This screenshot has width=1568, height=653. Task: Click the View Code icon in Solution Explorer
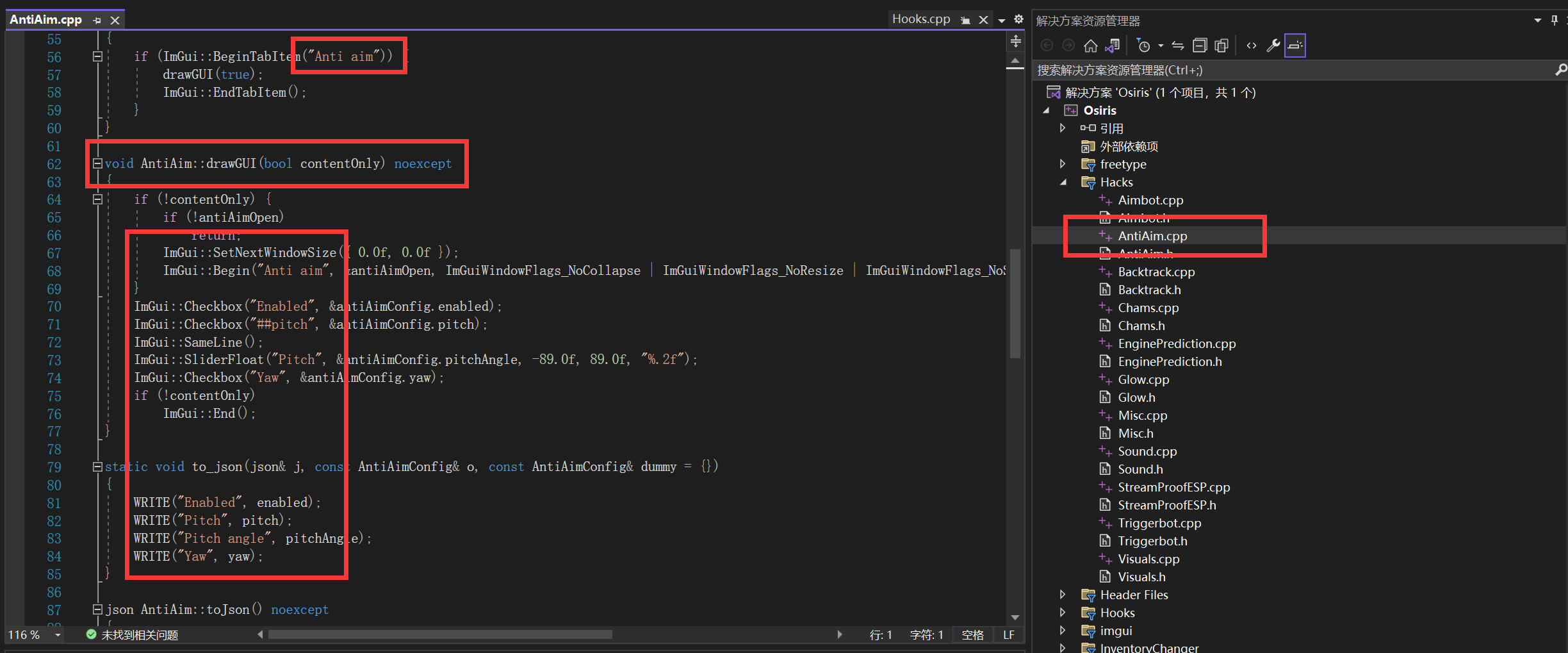click(1250, 45)
